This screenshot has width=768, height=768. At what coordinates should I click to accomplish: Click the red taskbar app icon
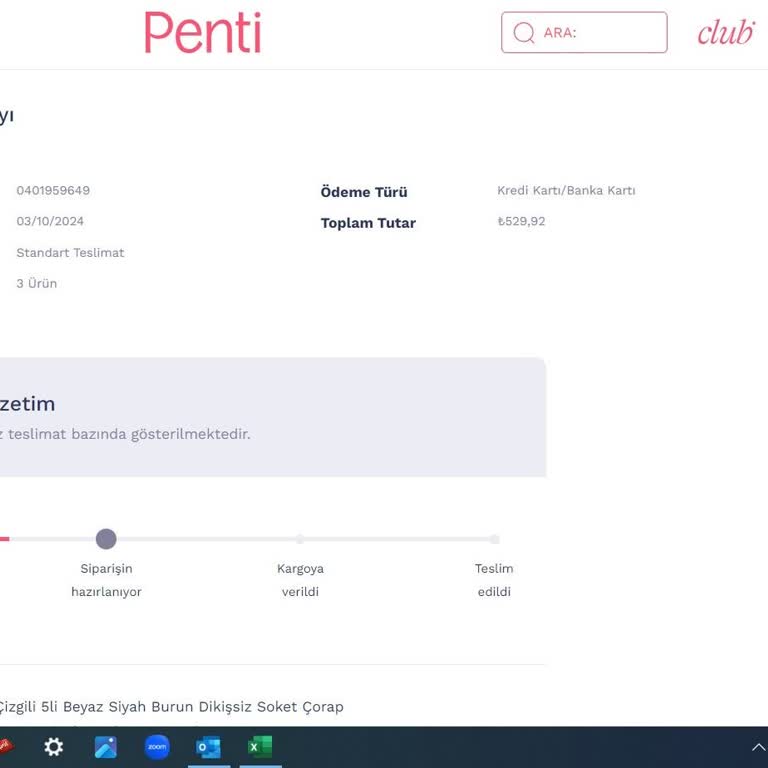tap(5, 746)
